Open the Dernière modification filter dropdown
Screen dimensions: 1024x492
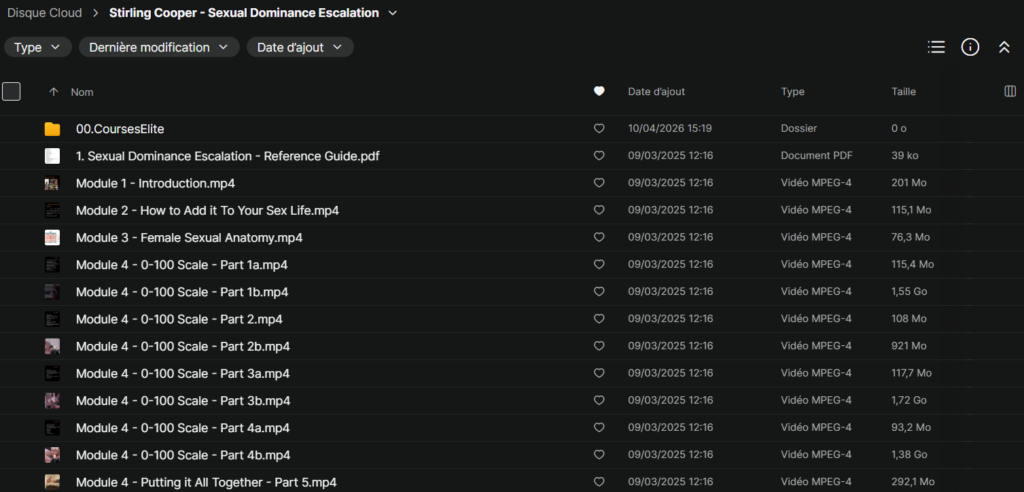[x=159, y=47]
